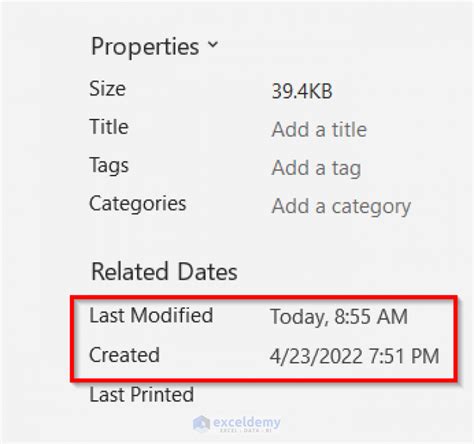Select the 39.4KB size value

[x=302, y=91]
